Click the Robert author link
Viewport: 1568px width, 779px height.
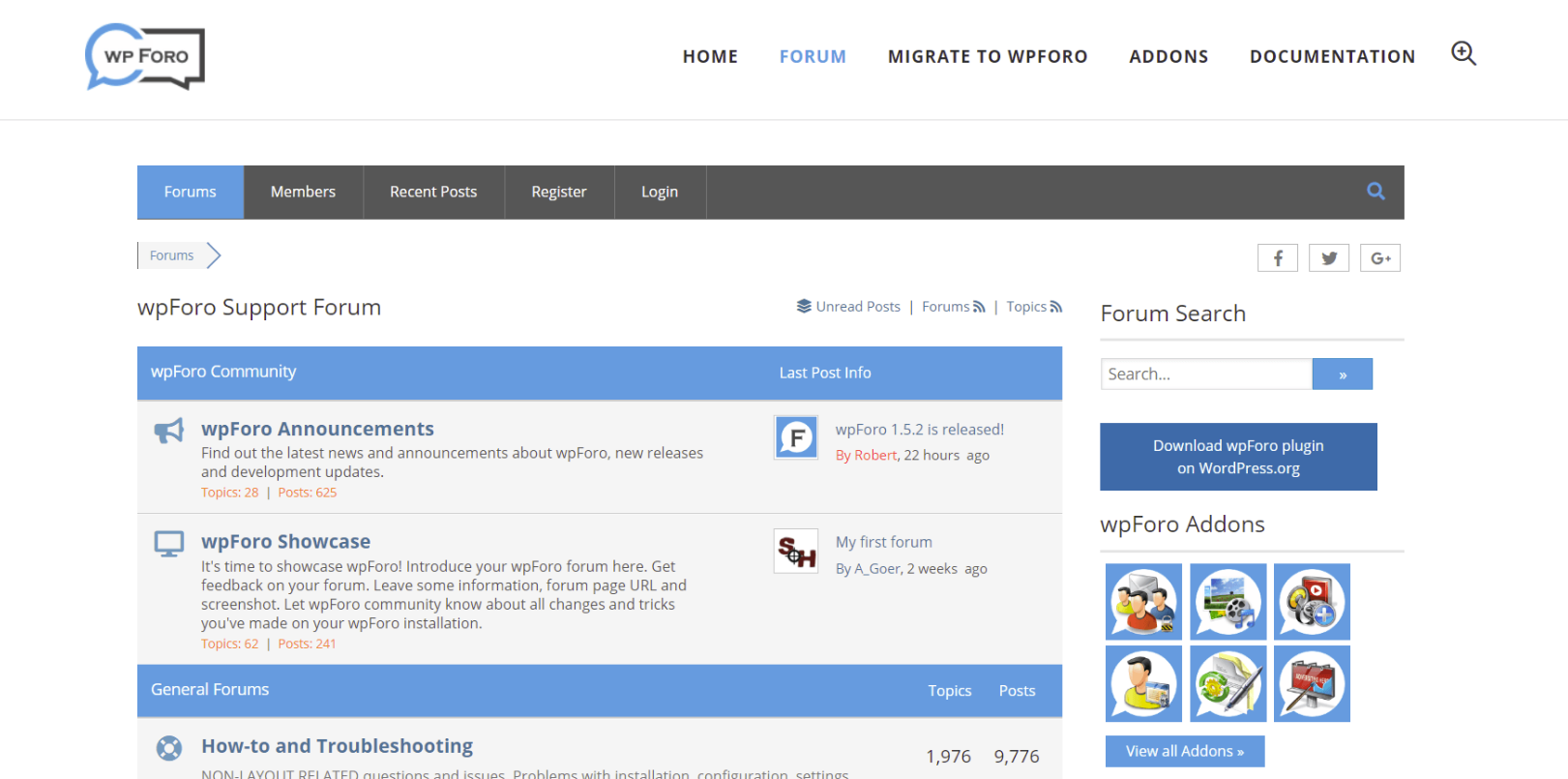875,455
